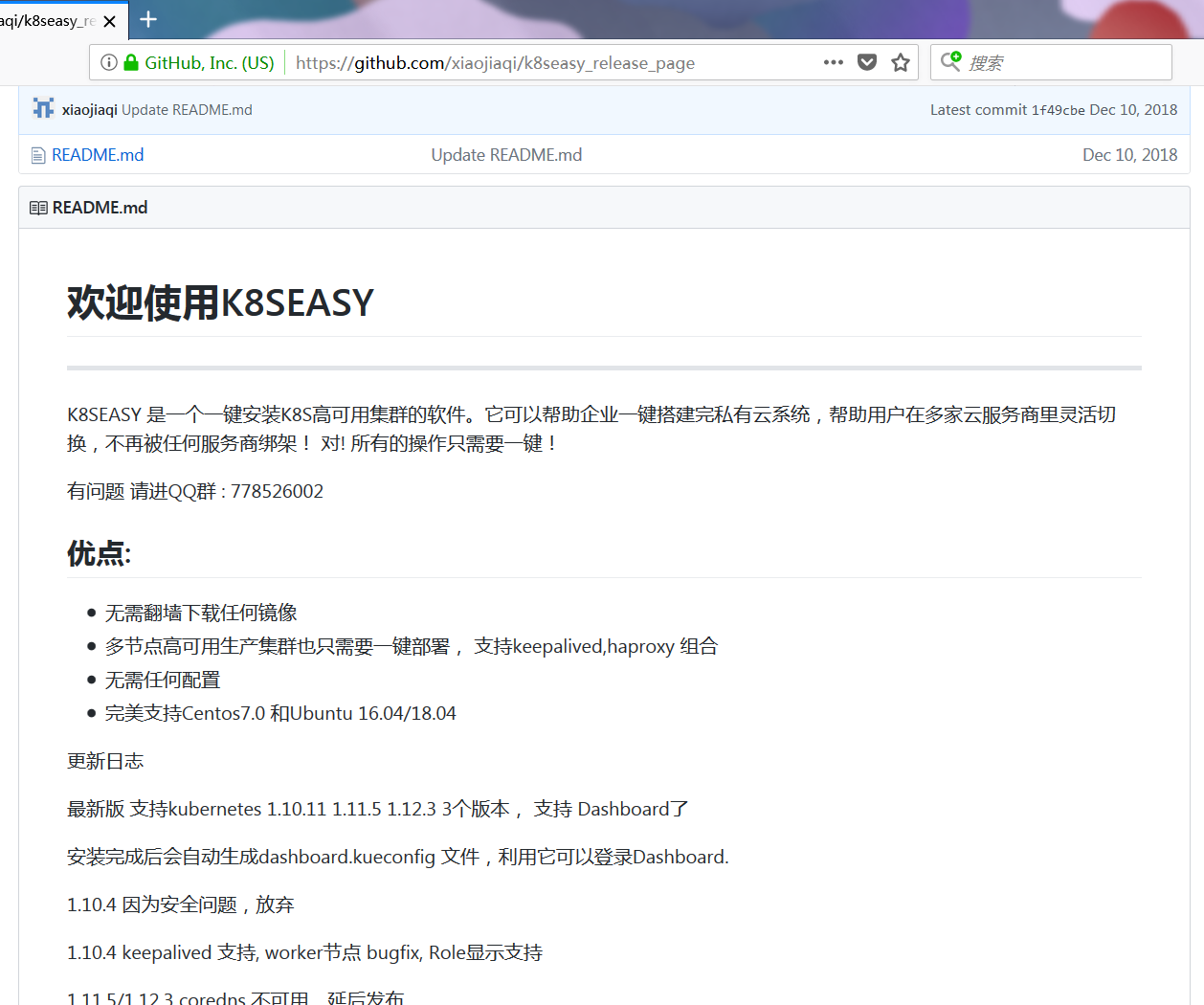The image size is (1204, 1005).
Task: Click the dashboard.kueconfig line
Action: coord(398,857)
